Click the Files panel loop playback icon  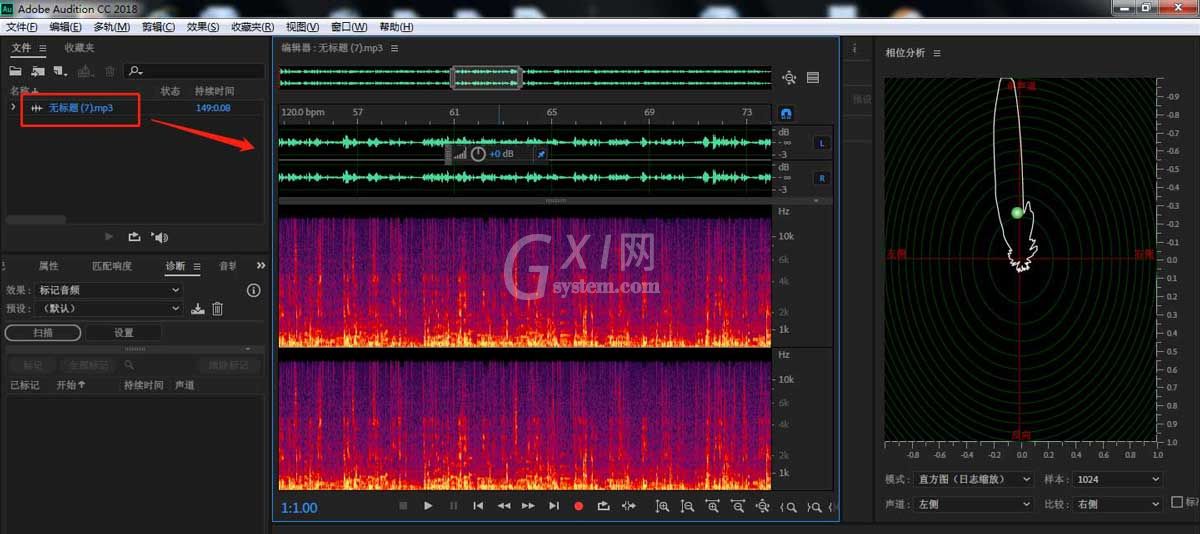pyautogui.click(x=134, y=237)
